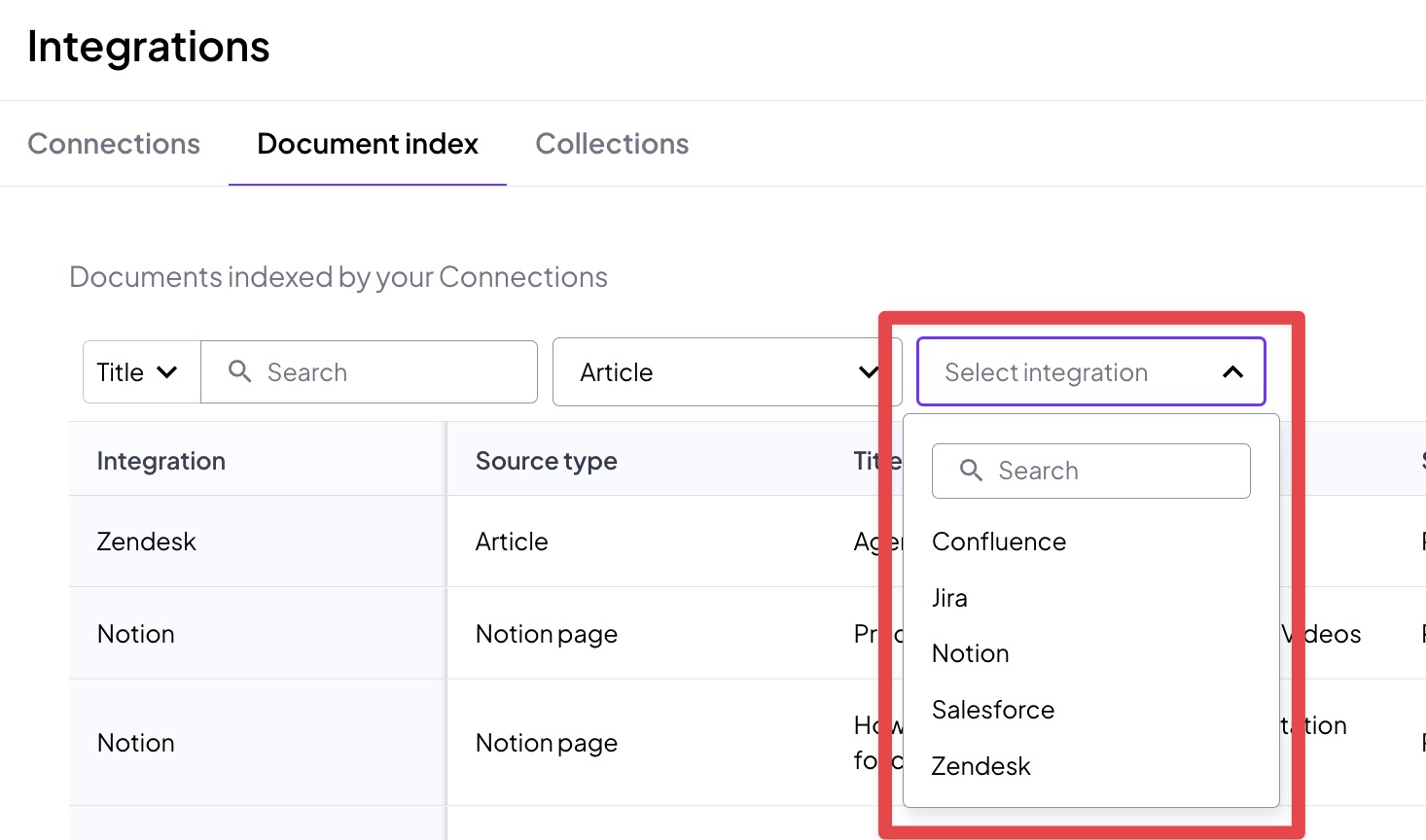The image size is (1426, 840).
Task: Click the main document Search field
Action: pos(370,372)
